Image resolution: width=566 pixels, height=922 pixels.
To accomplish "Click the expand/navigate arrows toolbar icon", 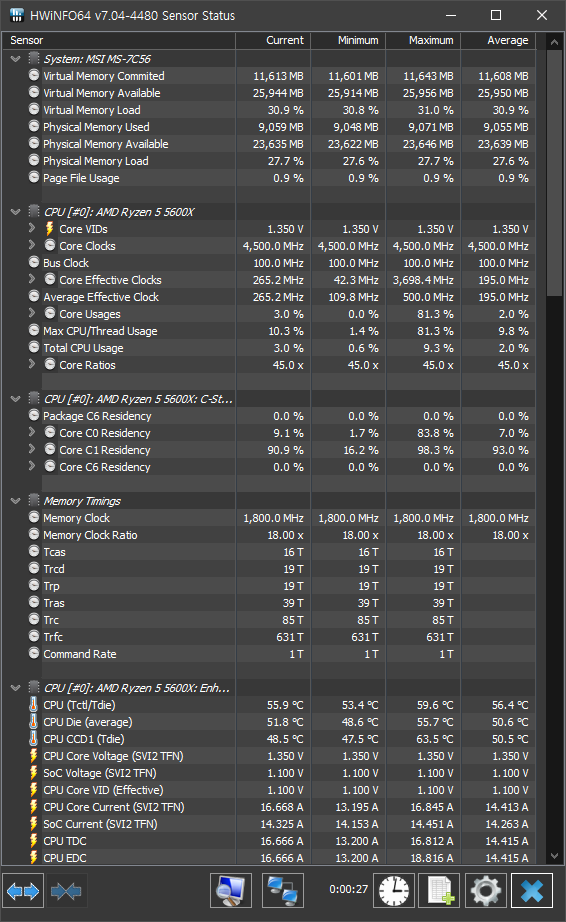I will coord(23,891).
